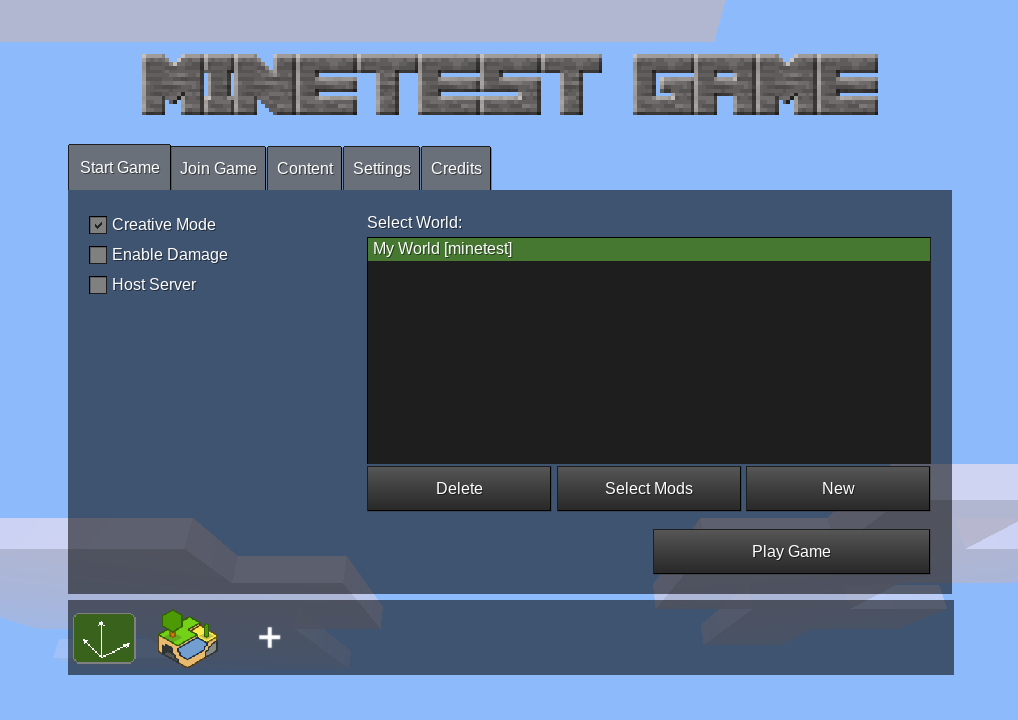Viewport: 1018px width, 720px height.
Task: Switch to the Join Game tab
Action: point(218,168)
